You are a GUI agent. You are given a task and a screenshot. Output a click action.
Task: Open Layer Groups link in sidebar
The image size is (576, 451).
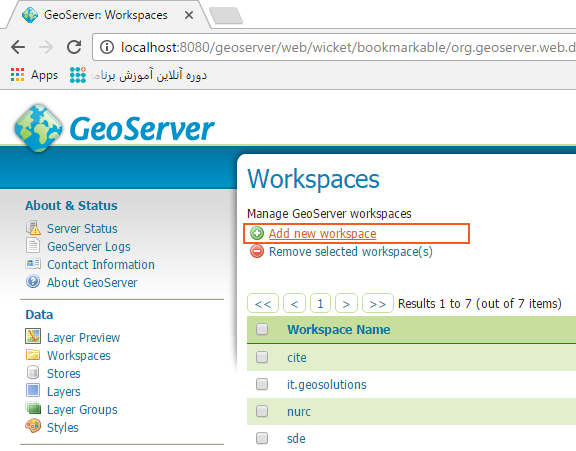coord(82,409)
